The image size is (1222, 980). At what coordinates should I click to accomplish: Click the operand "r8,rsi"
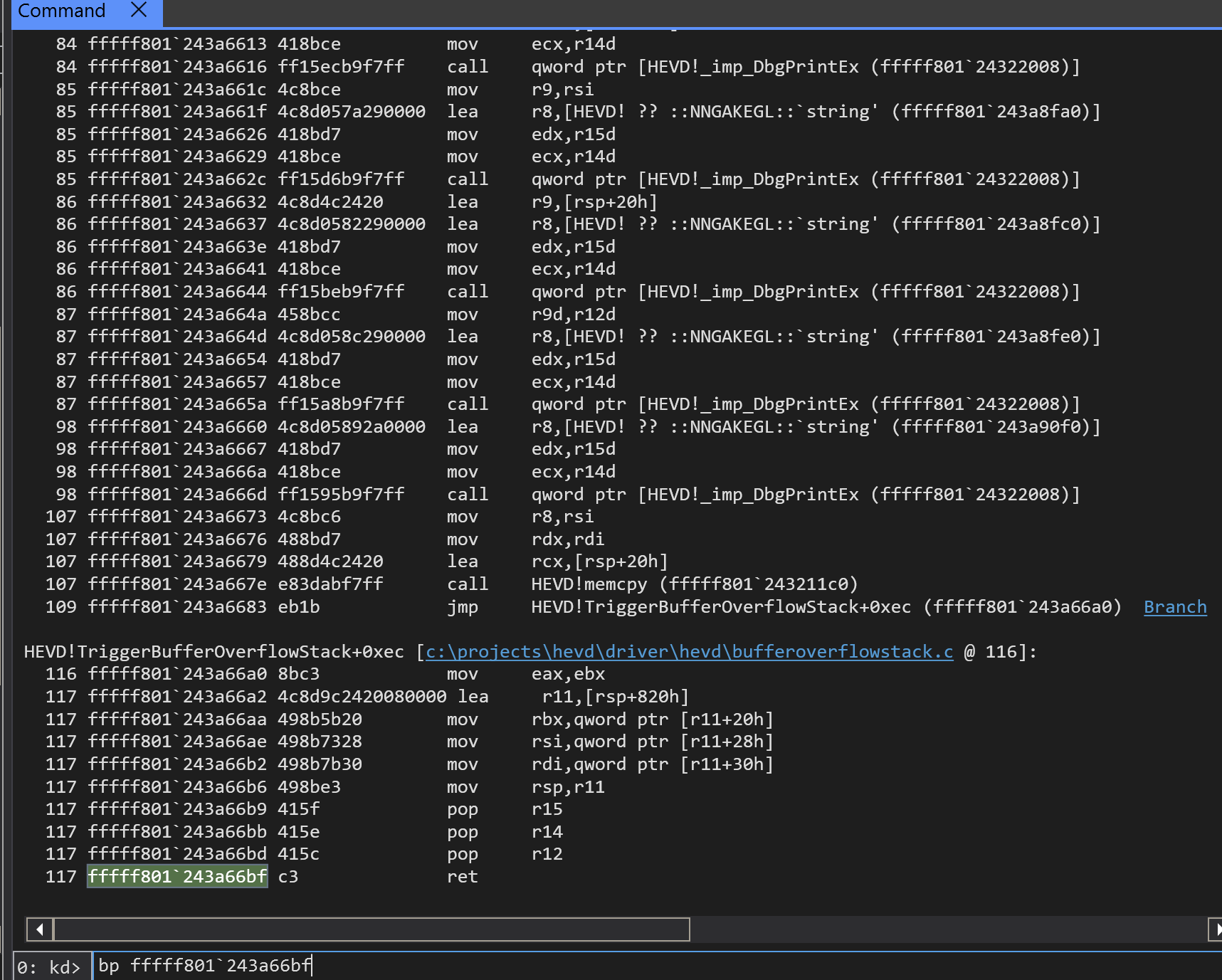point(562,517)
